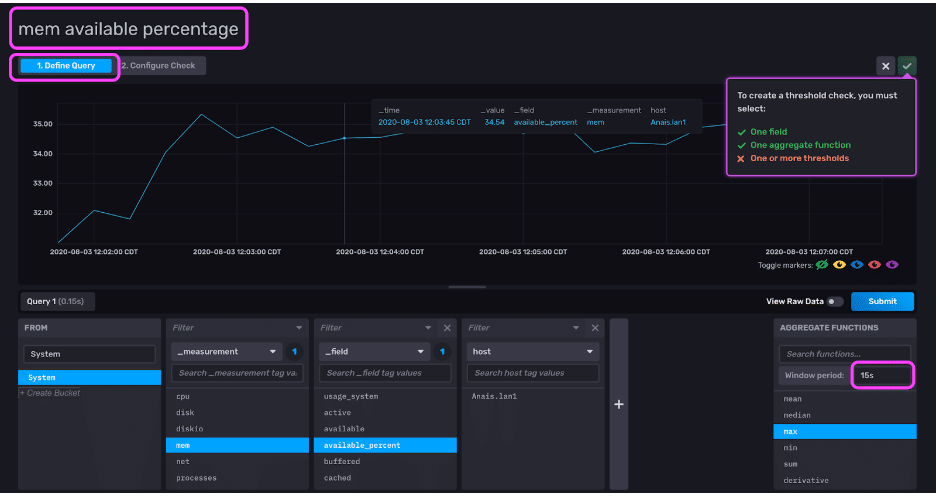Select the System bucket
Image resolution: width=940 pixels, height=496 pixels.
point(89,377)
